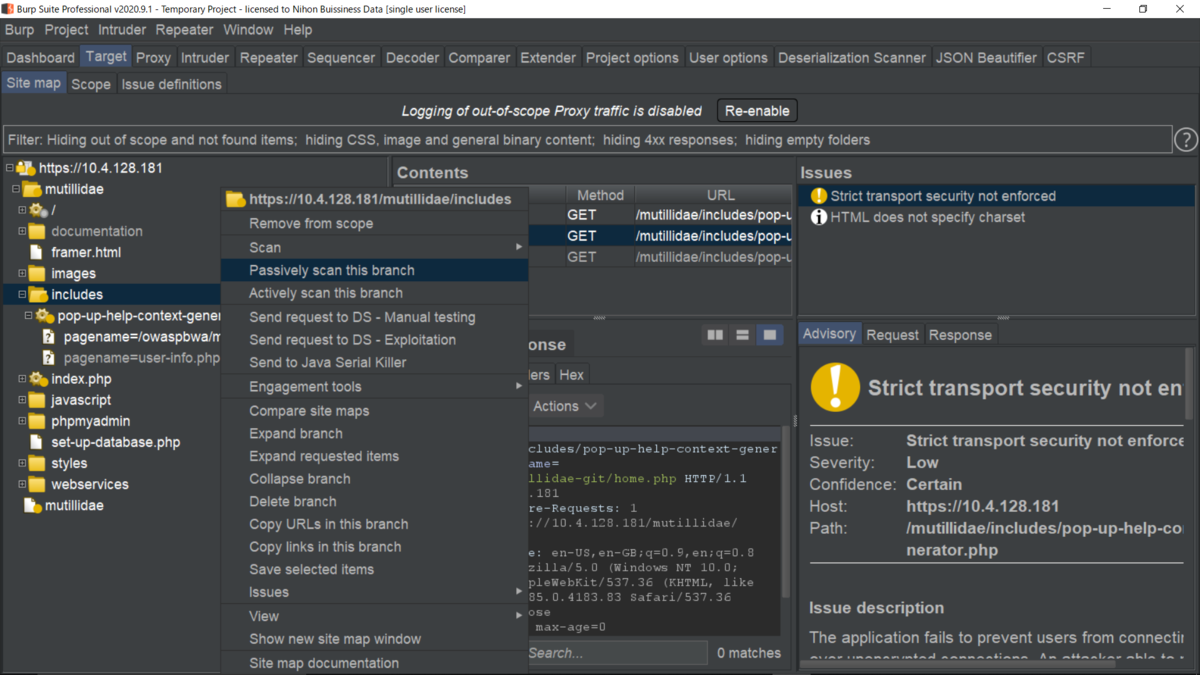Open the Issue definitions sub-tab
Image resolution: width=1200 pixels, height=675 pixels.
(x=172, y=84)
